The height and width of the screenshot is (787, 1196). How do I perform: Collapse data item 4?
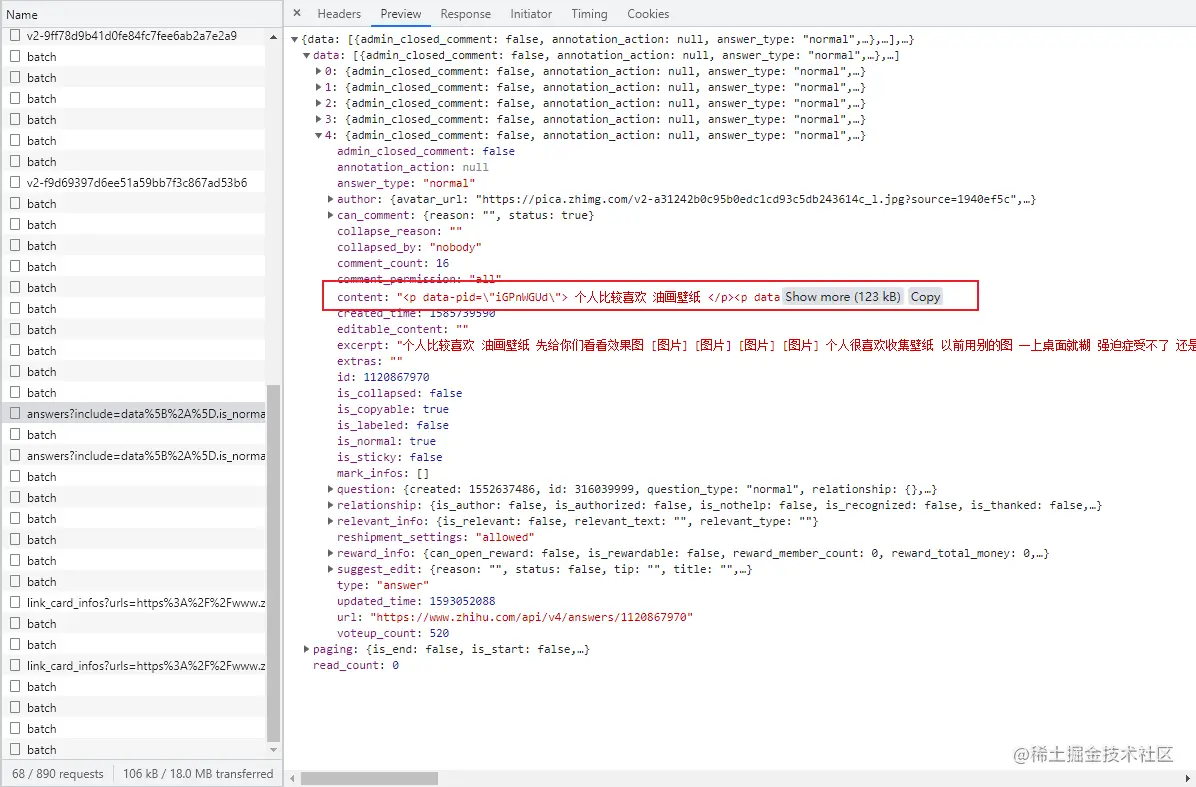pyautogui.click(x=319, y=136)
